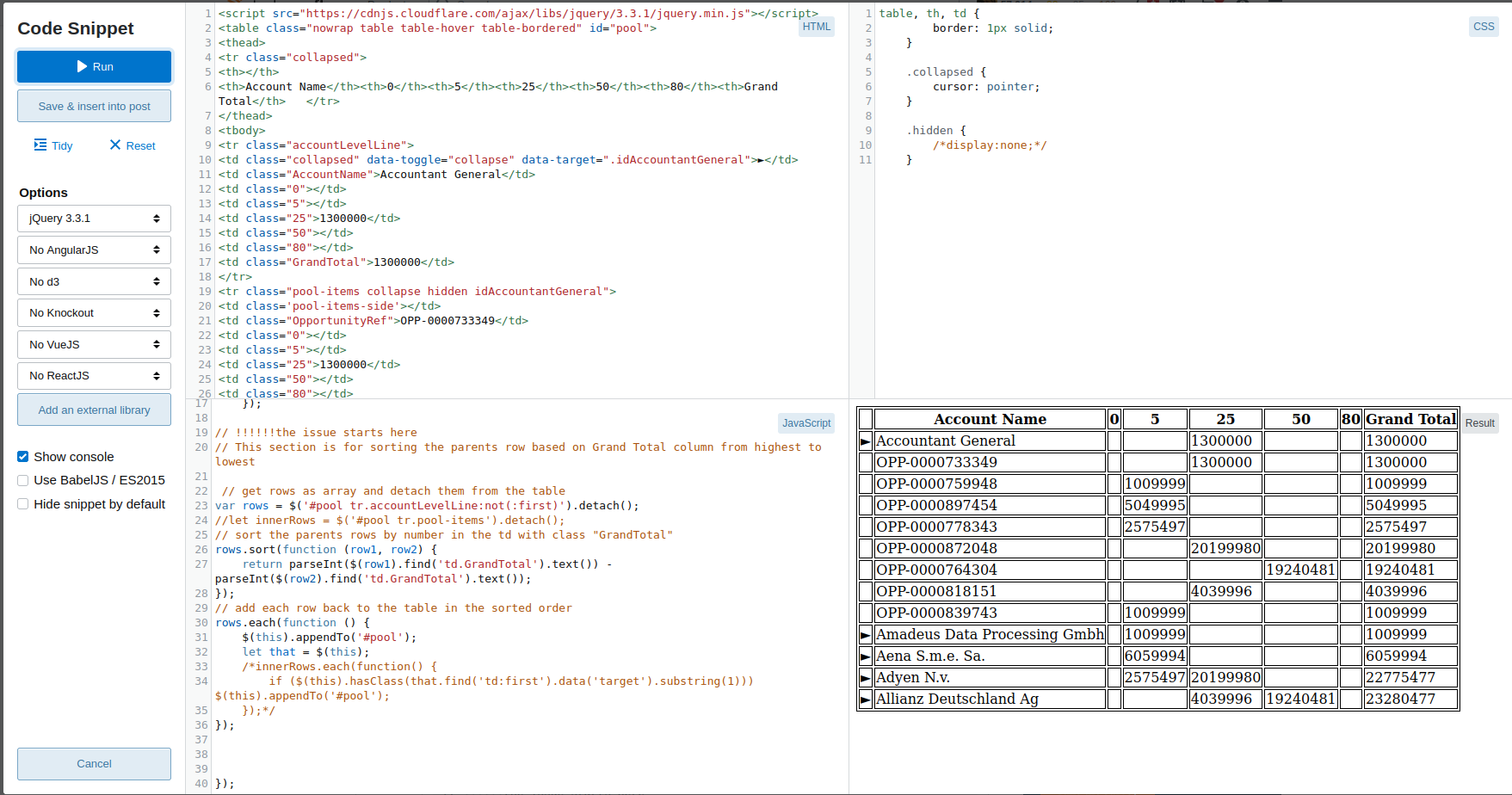Viewport: 1512px width, 795px height.
Task: Open the No AngularJS dropdown
Action: point(94,250)
